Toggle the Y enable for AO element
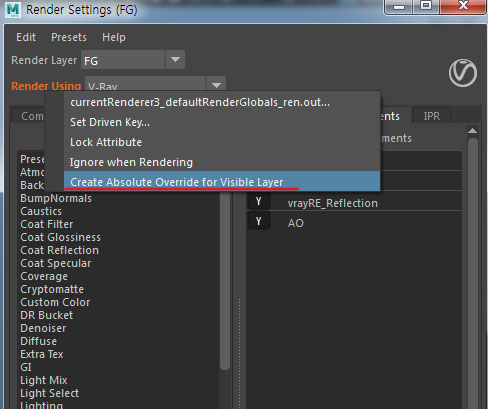 258,222
